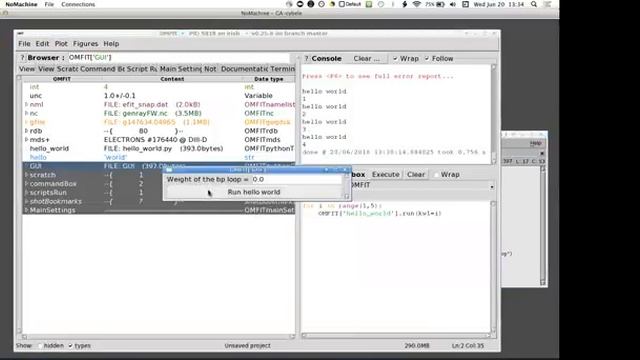The image size is (640, 360).
Task: Expand the scriptsRun tree node
Action: 27,193
